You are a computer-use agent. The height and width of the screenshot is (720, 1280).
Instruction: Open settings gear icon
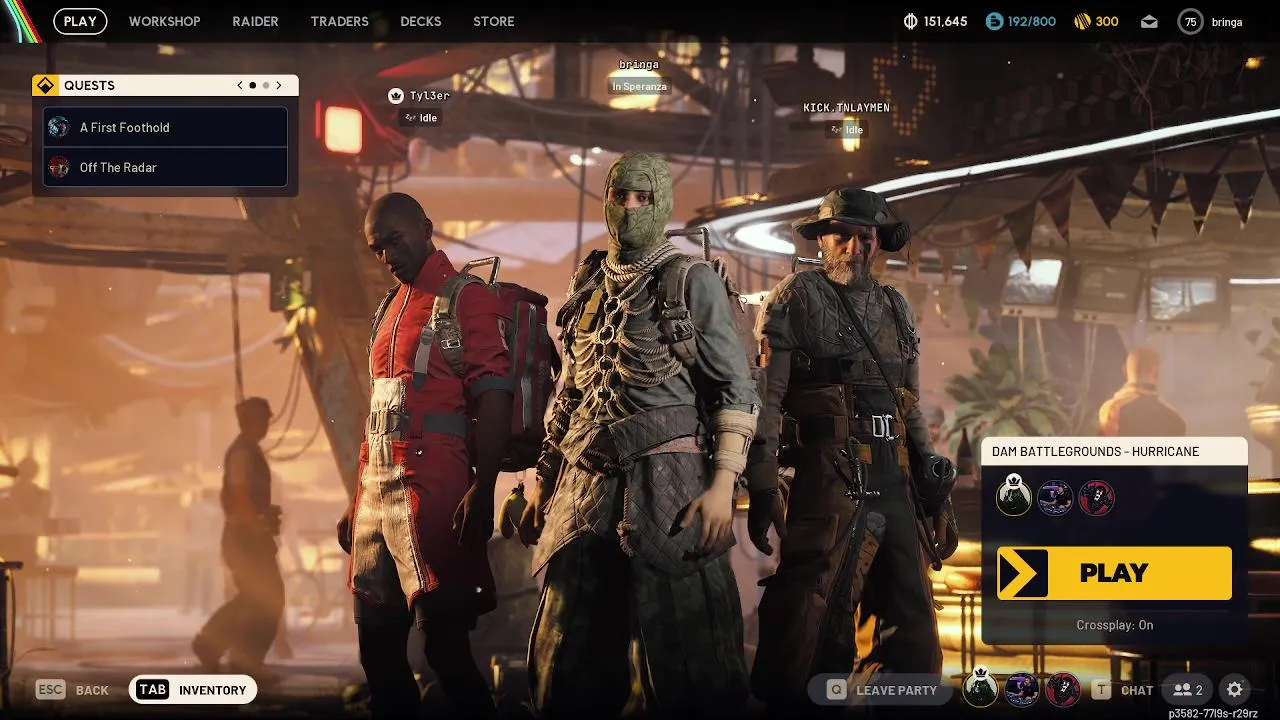pos(1235,689)
